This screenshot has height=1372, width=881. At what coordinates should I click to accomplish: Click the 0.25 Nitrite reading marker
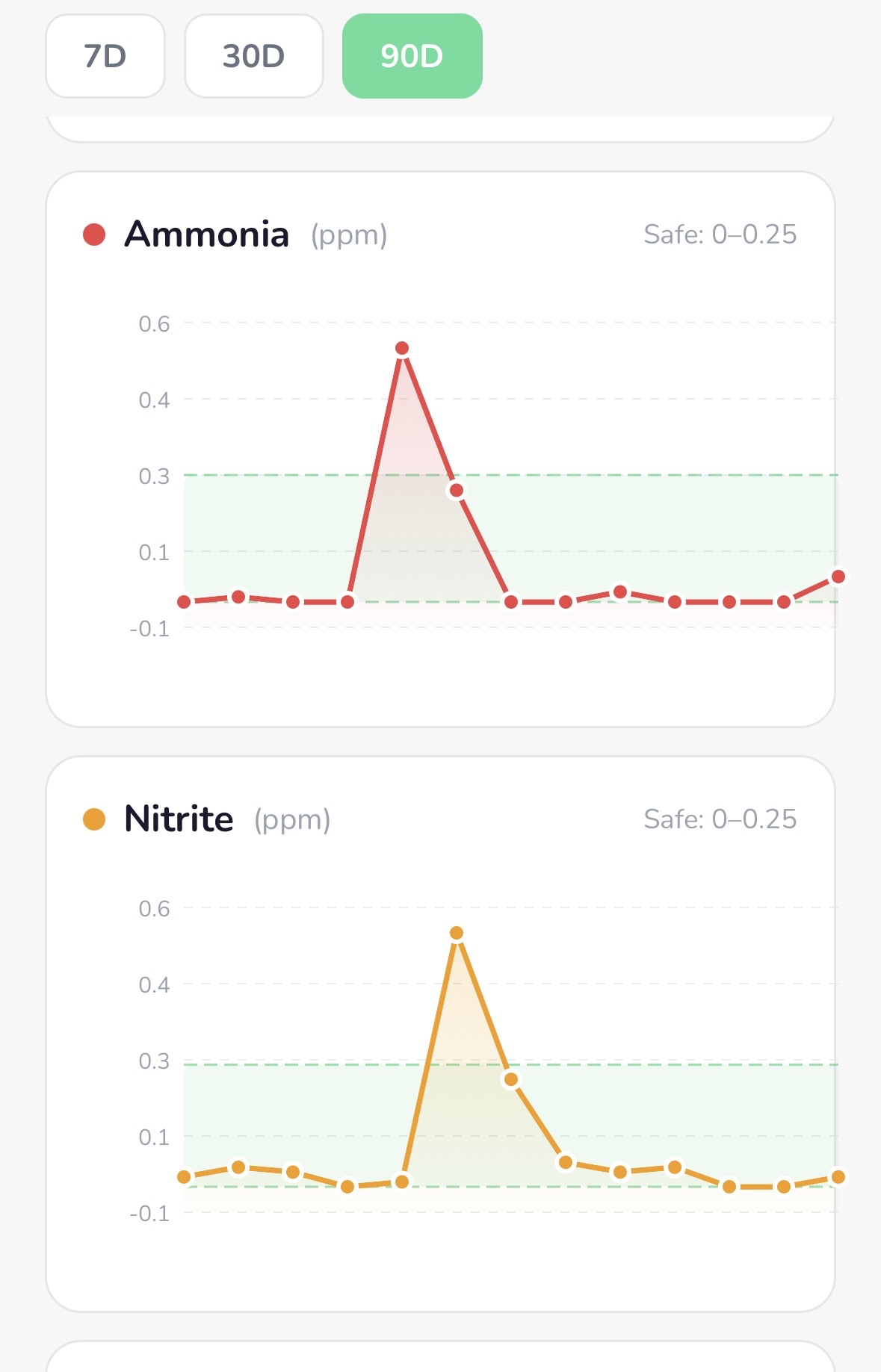tap(511, 1078)
